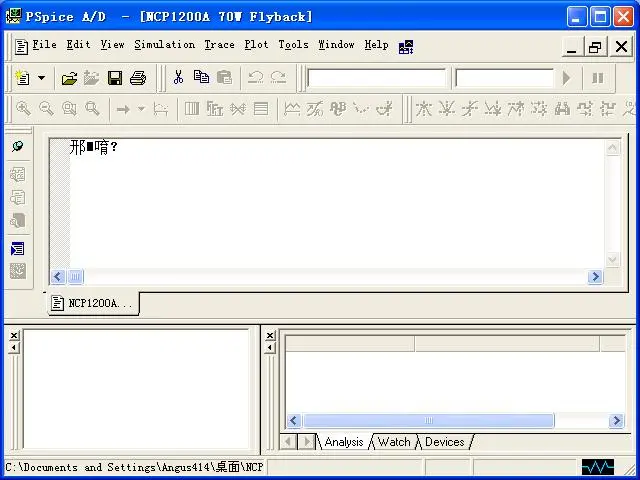Open the Simulation menu
This screenshot has width=640, height=480.
click(x=164, y=44)
